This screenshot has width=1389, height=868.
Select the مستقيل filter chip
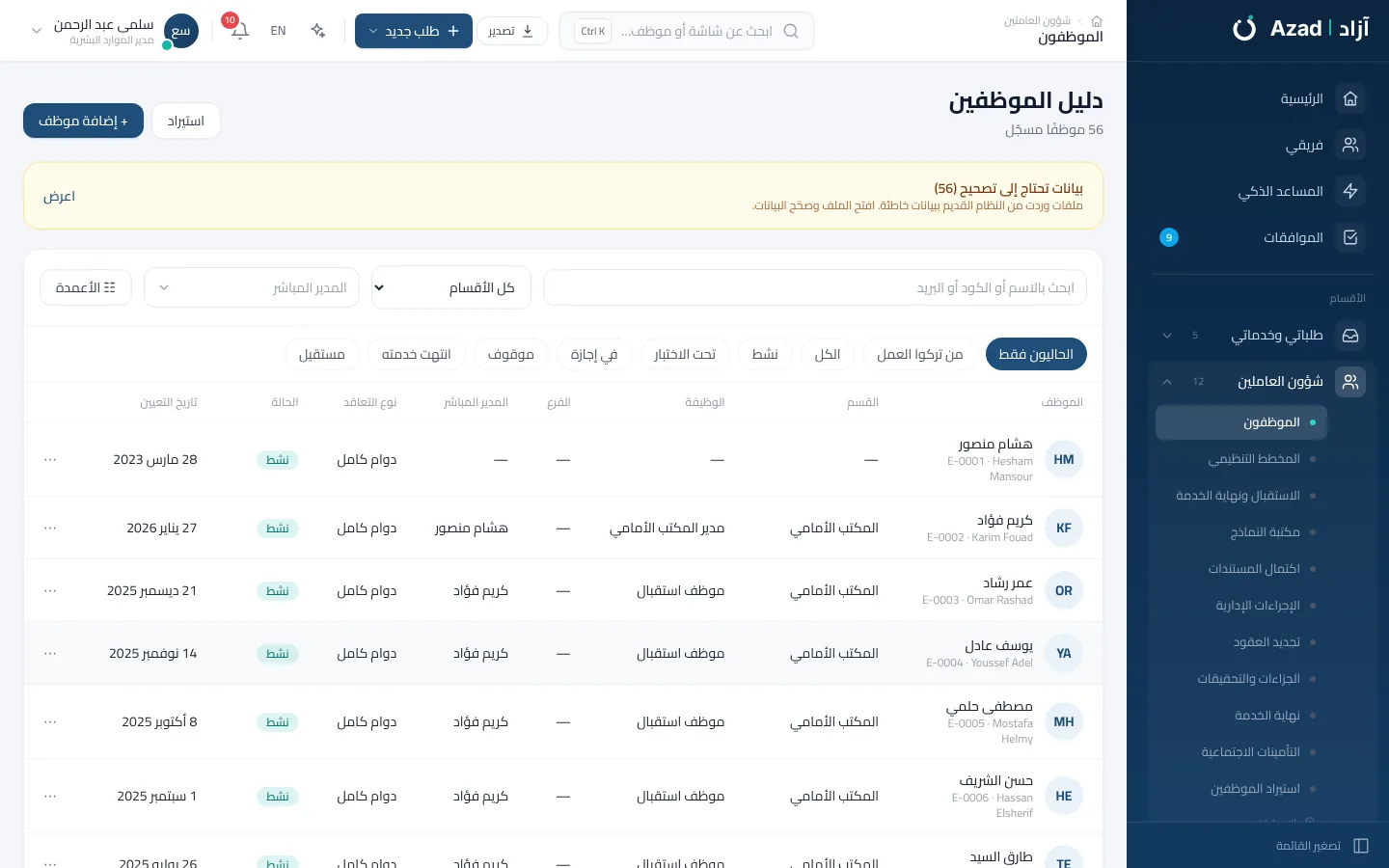point(322,355)
